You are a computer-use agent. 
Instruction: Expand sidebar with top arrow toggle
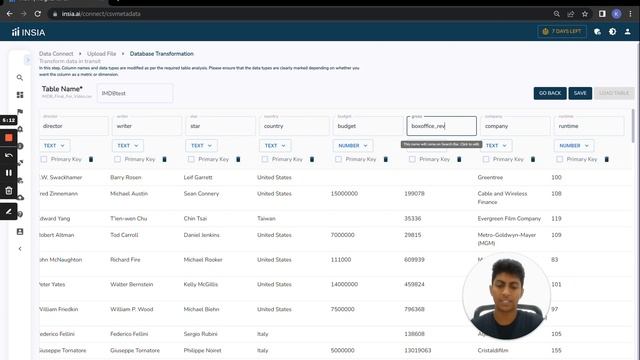[27, 60]
